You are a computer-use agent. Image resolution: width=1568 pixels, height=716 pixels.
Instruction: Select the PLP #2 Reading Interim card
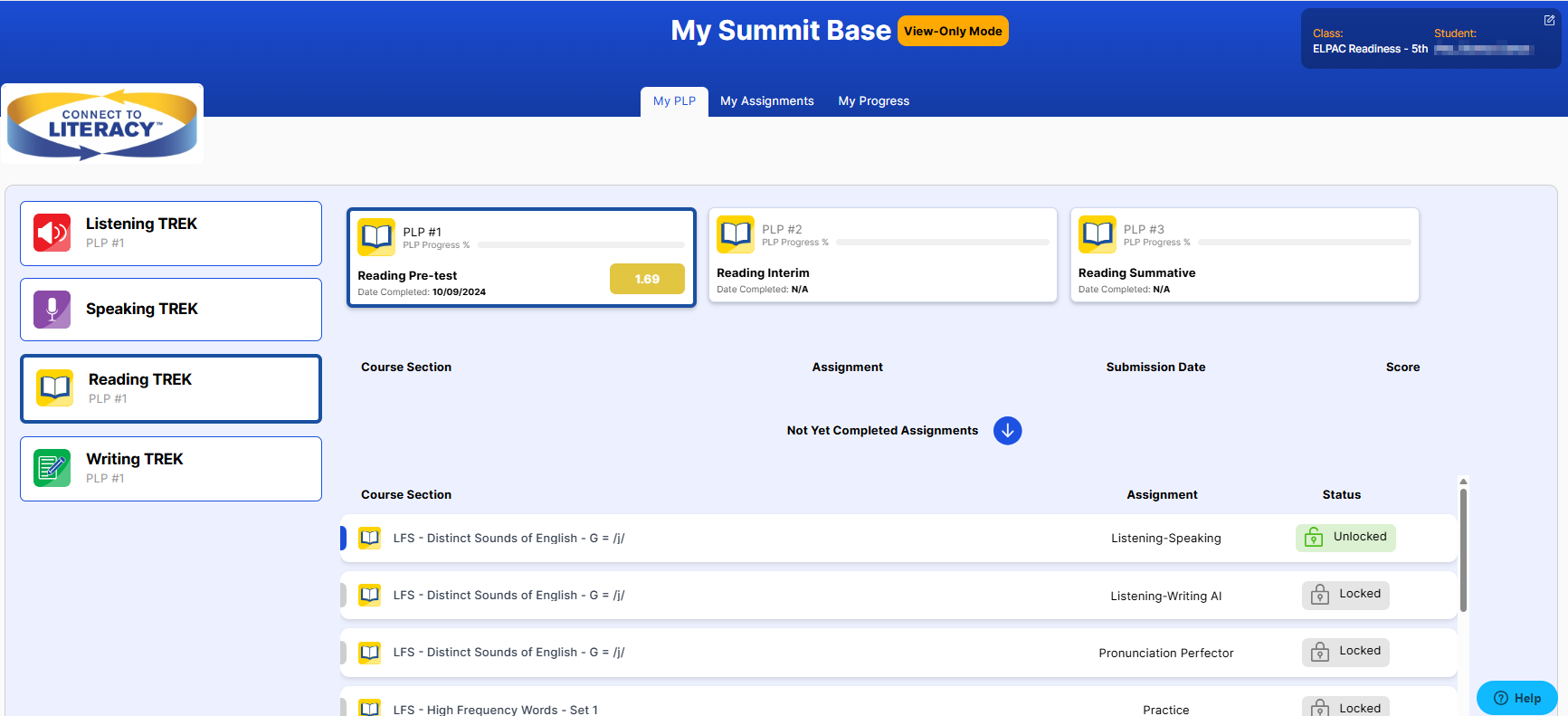coord(883,255)
